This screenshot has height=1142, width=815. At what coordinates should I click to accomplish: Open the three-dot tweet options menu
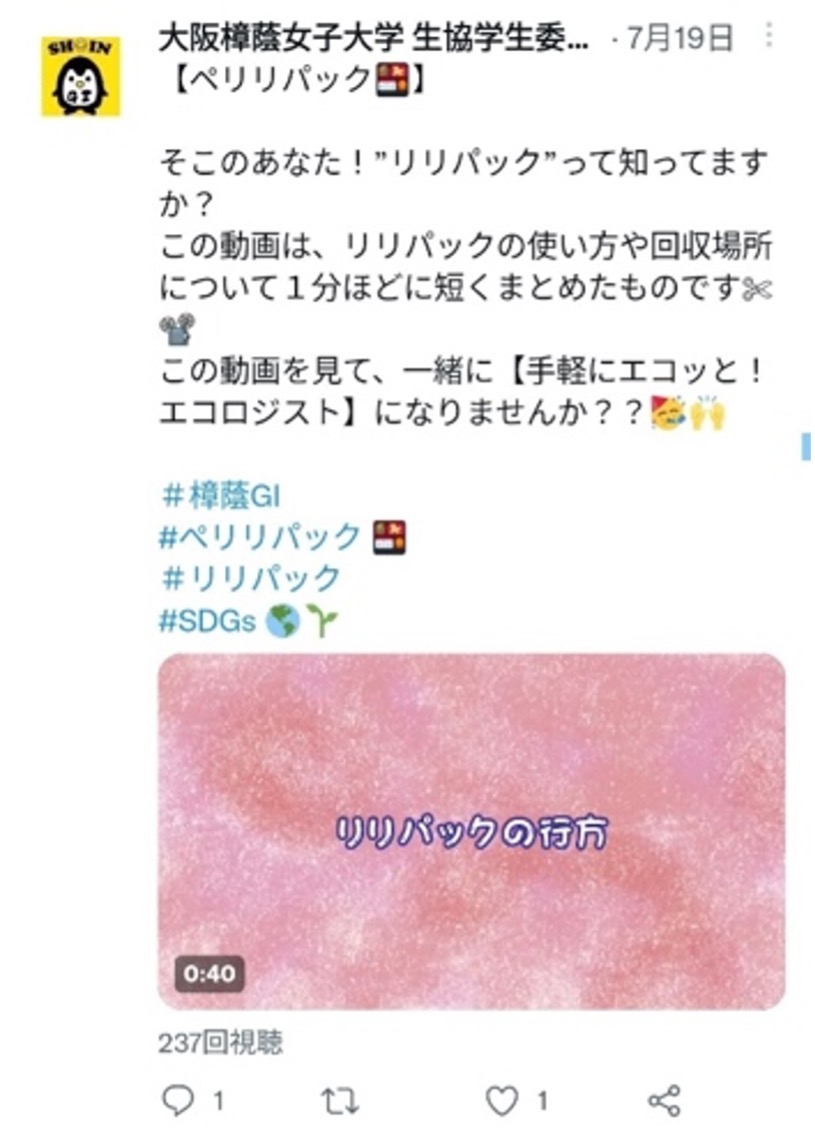[x=768, y=36]
